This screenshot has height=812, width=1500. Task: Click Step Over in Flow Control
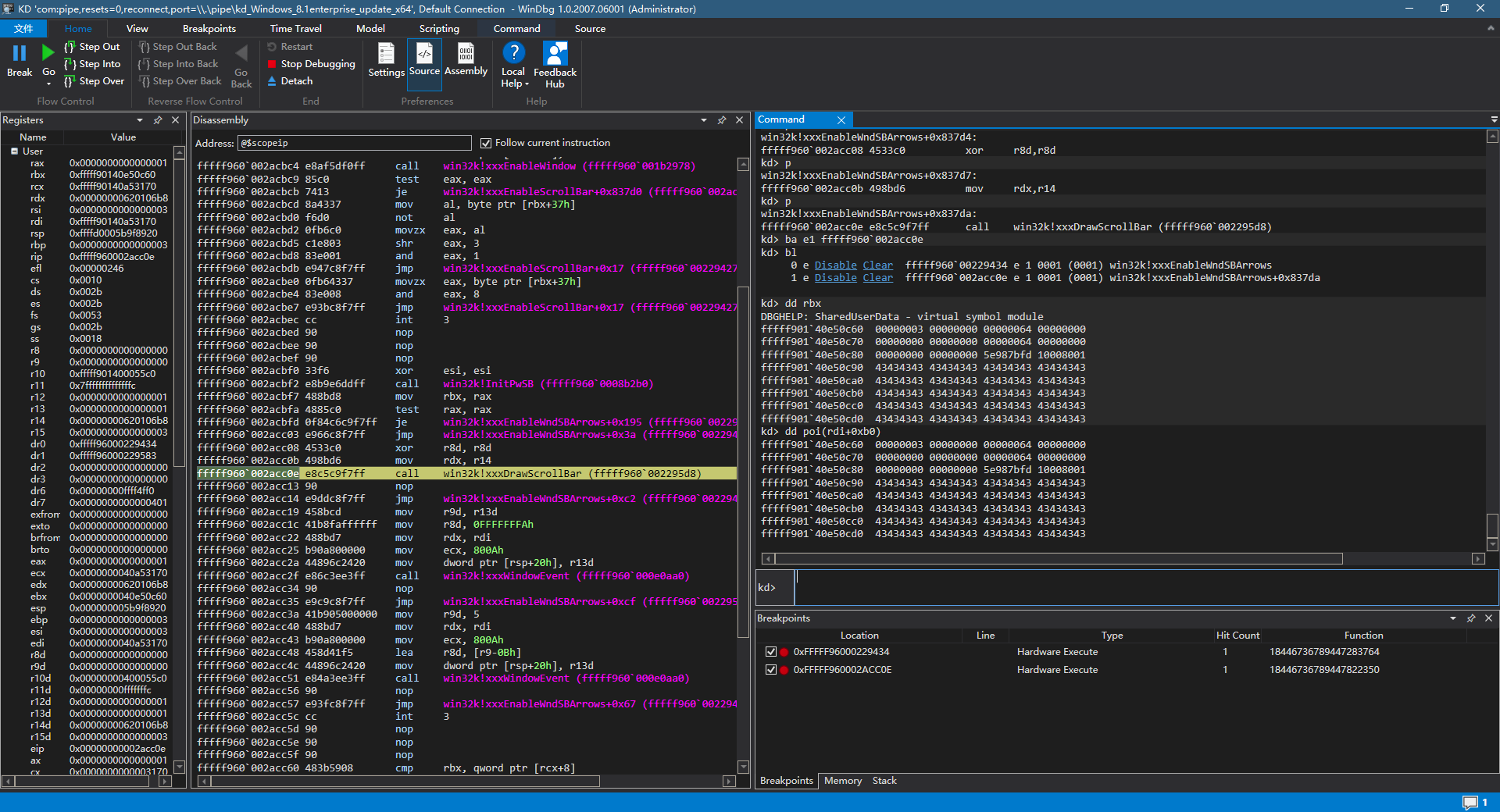94,81
